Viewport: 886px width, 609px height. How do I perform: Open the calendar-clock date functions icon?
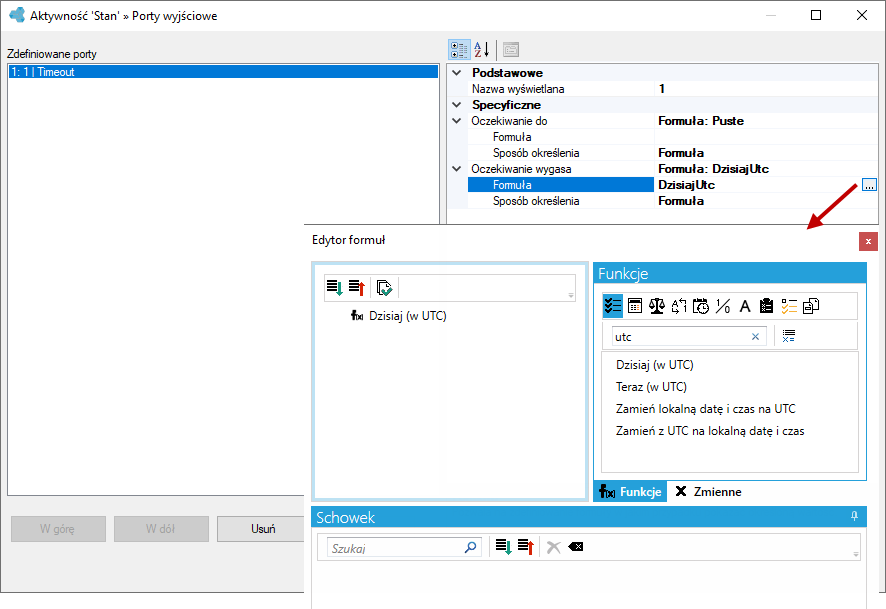tap(701, 306)
